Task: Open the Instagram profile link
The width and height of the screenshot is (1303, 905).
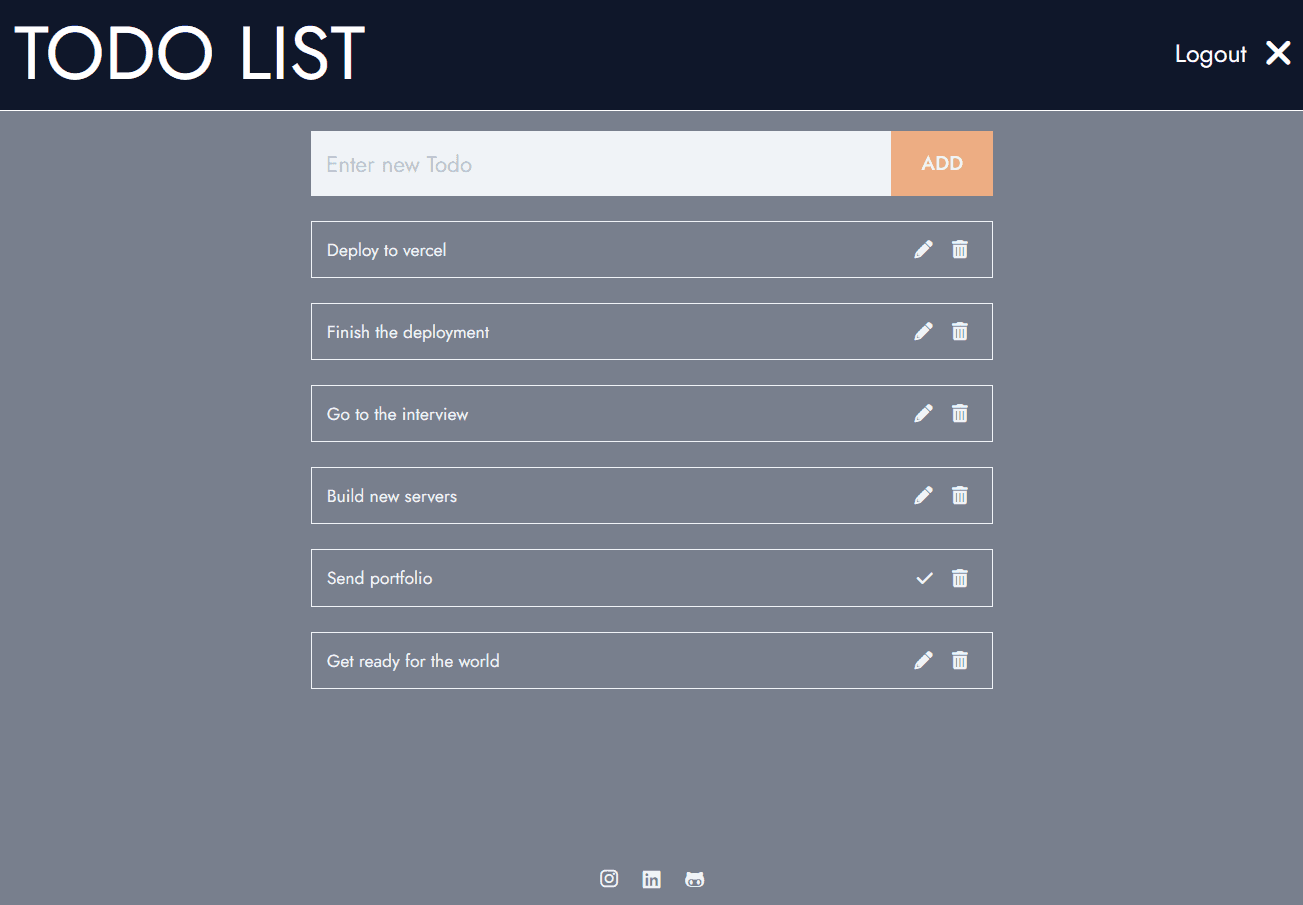Action: pos(609,879)
